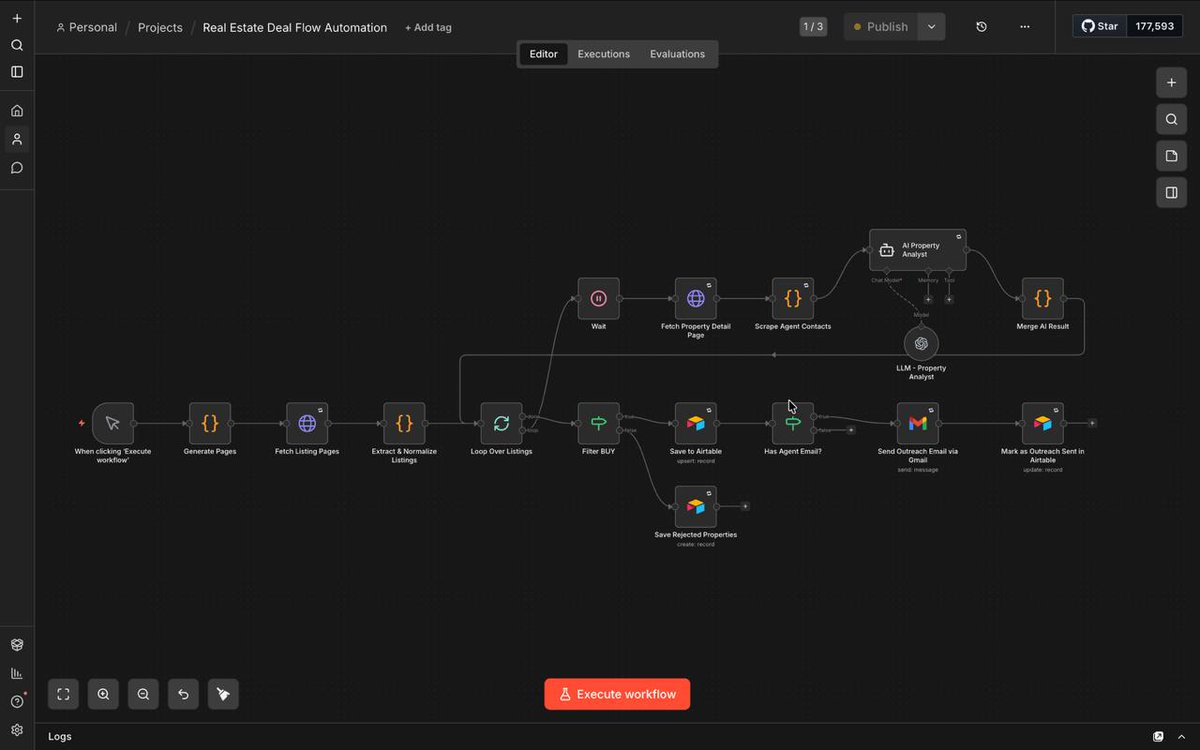Viewport: 1200px width, 750px height.
Task: Select the LLM - Property Analyst model node
Action: [x=921, y=343]
